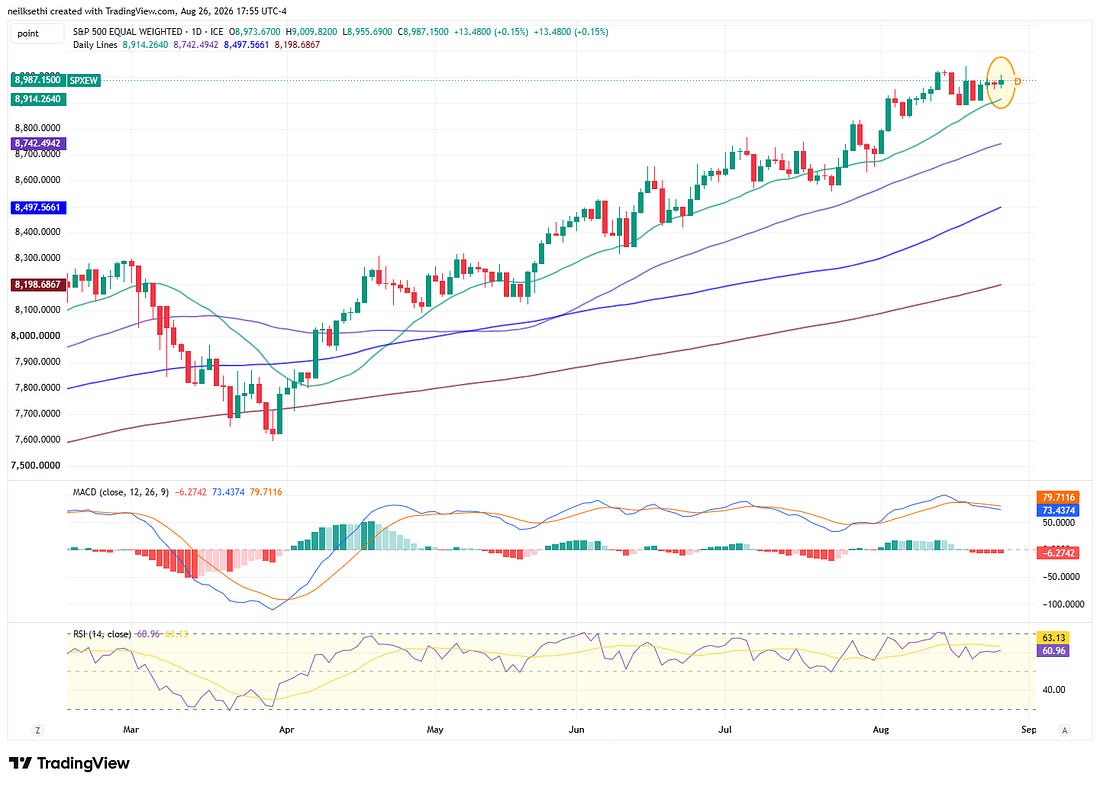The width and height of the screenshot is (1100, 786).
Task: Click the 8,100.0000 price scale tick
Action: click(37, 310)
